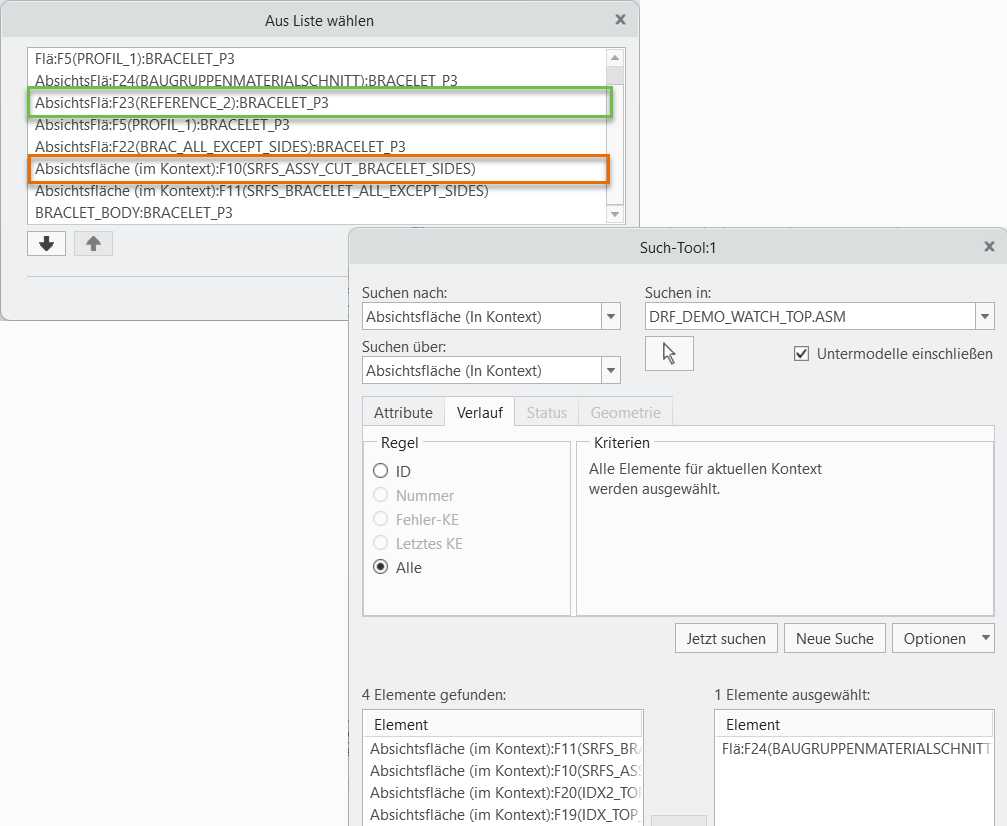Viewport: 1007px width, 826px height.
Task: Click Element header of found list
Action: (503, 725)
